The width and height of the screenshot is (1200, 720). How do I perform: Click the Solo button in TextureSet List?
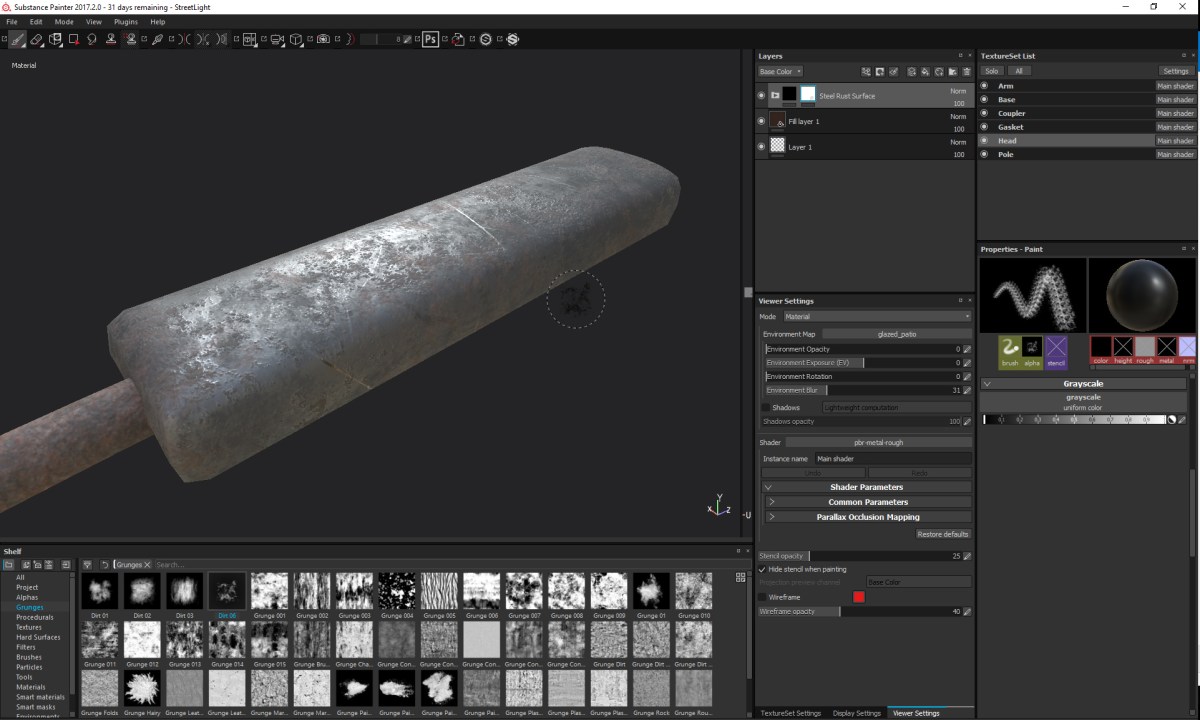(x=991, y=71)
